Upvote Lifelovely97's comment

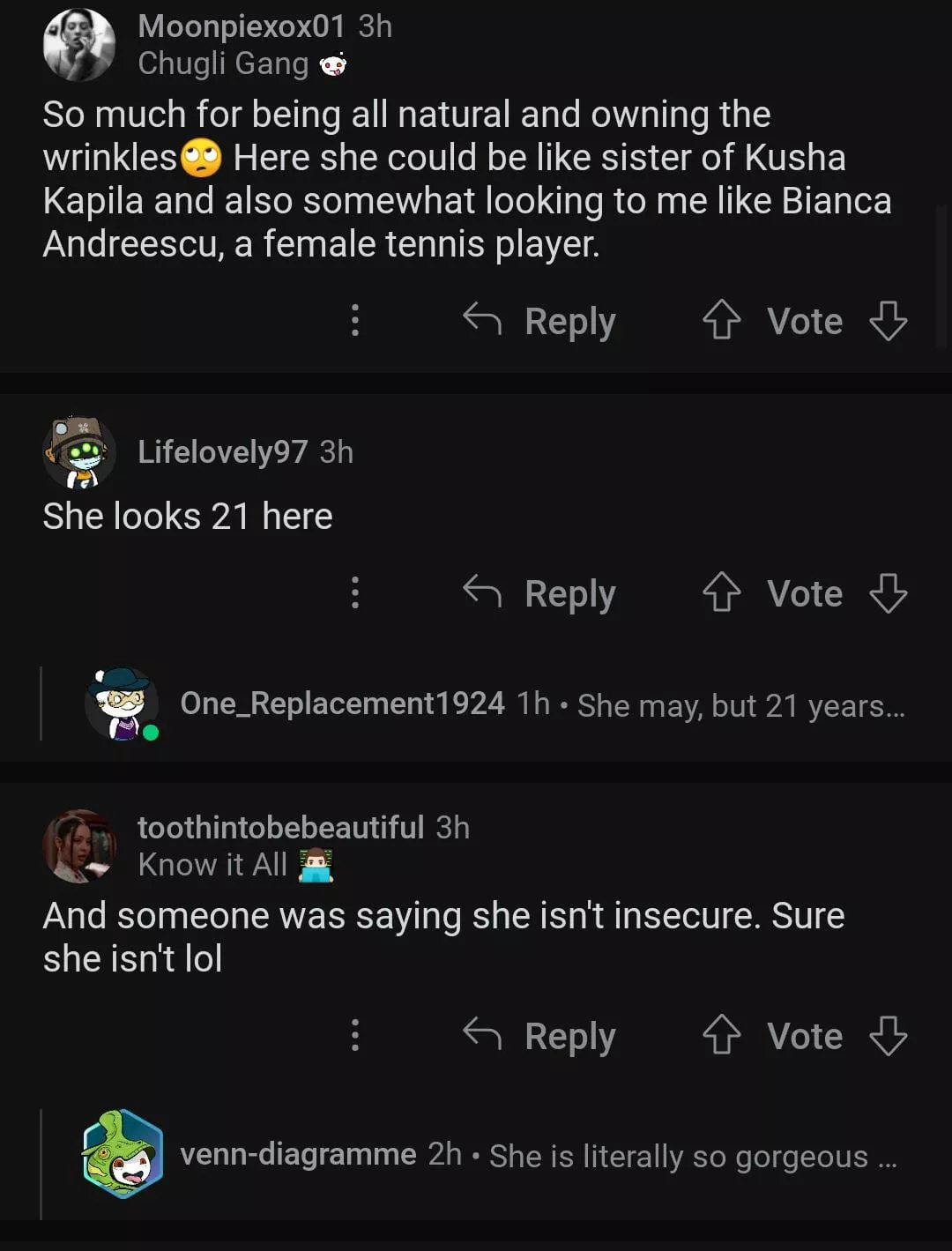[721, 592]
